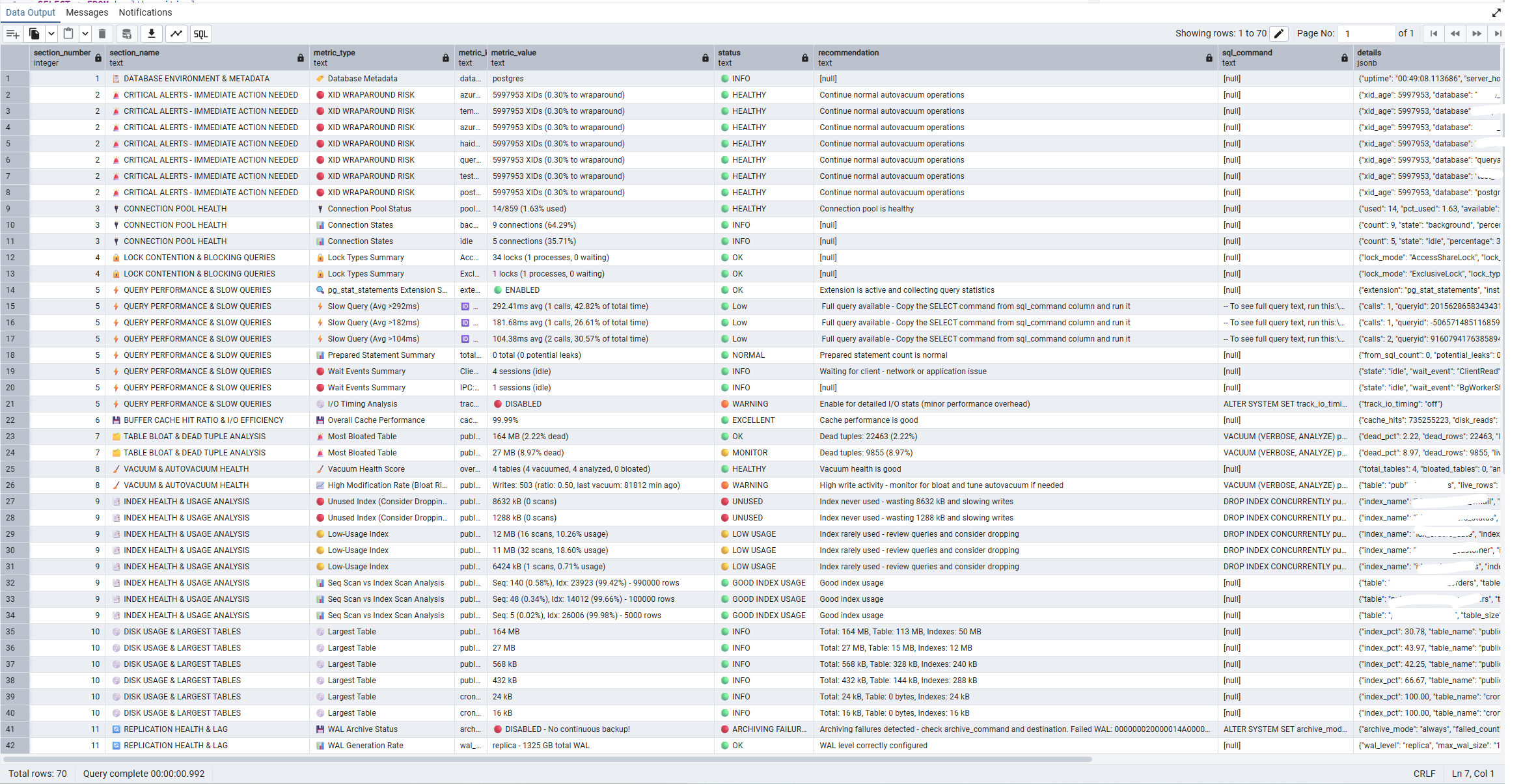Screen dimensions: 1523x784
Task: Copy the selected rows
Action: click(x=33, y=34)
